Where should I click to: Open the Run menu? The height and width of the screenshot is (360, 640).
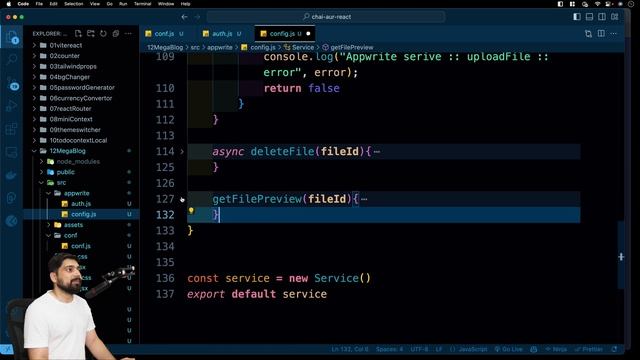[x=123, y=4]
